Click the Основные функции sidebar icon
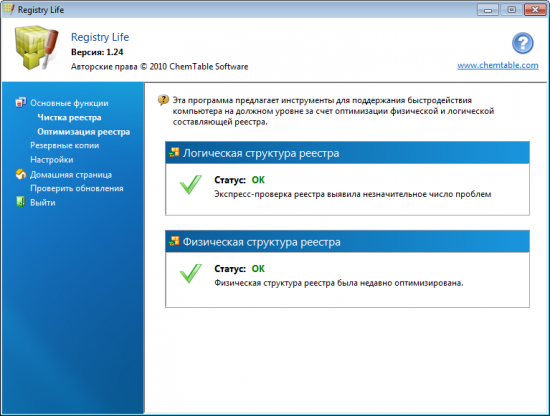The width and height of the screenshot is (550, 416). click(20, 102)
